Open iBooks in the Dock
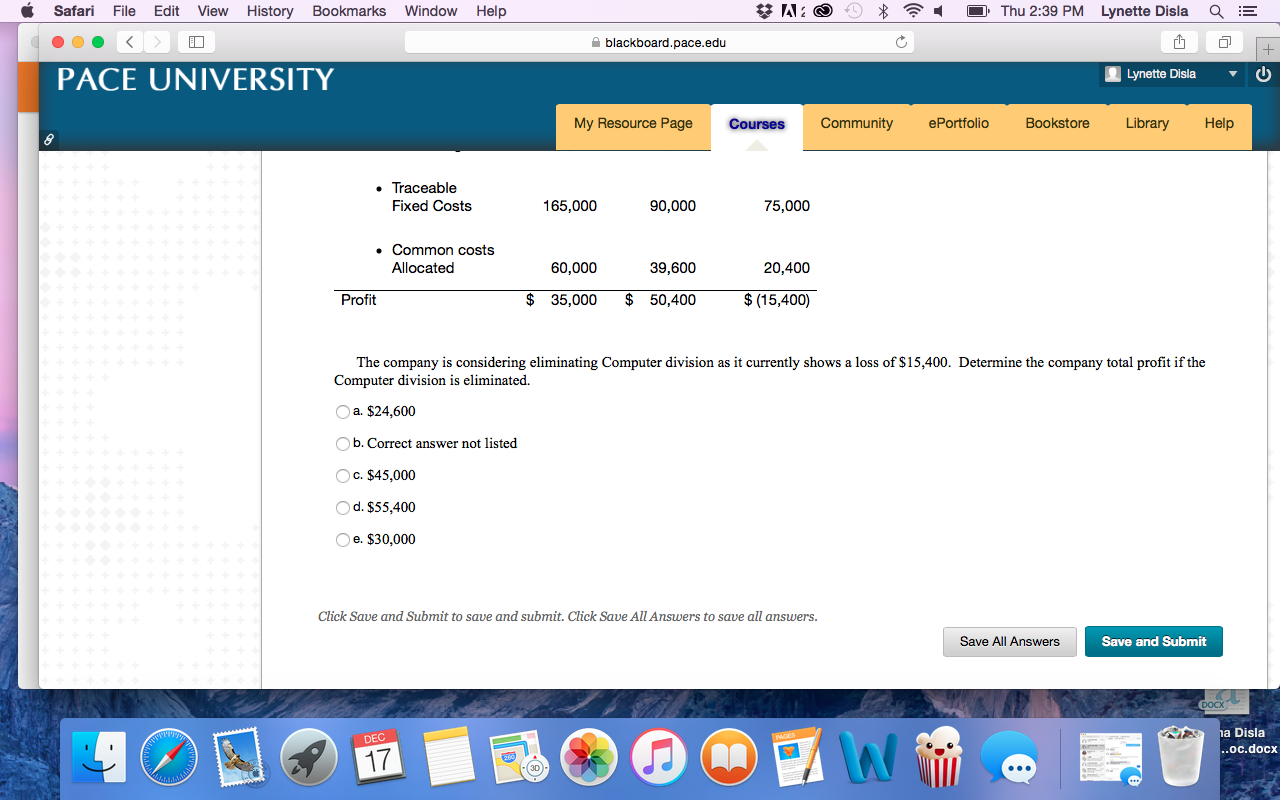This screenshot has width=1280, height=800. point(729,757)
